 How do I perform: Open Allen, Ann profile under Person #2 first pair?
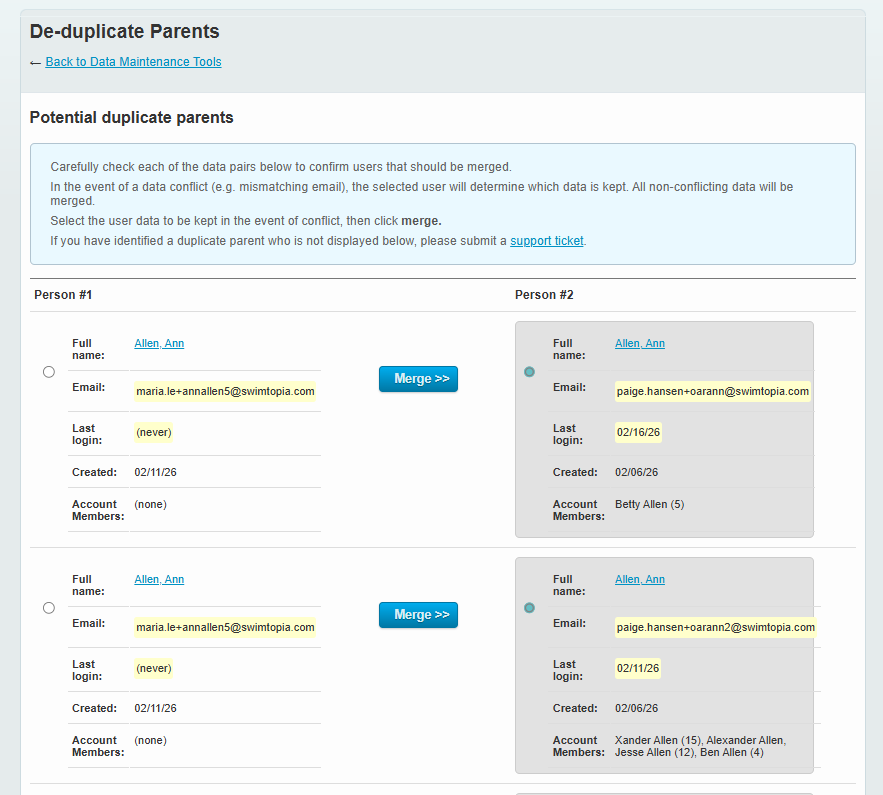[x=639, y=343]
